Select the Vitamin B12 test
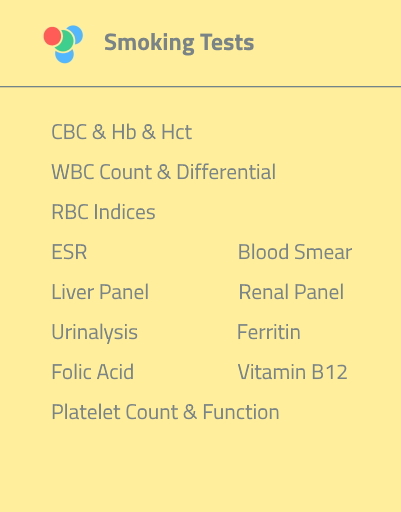The width and height of the screenshot is (401, 512). 293,372
